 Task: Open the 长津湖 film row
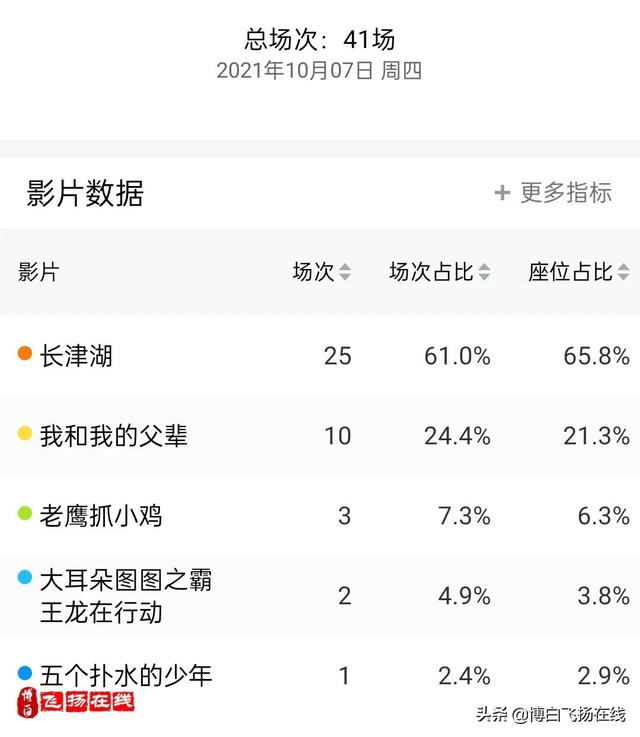320,356
